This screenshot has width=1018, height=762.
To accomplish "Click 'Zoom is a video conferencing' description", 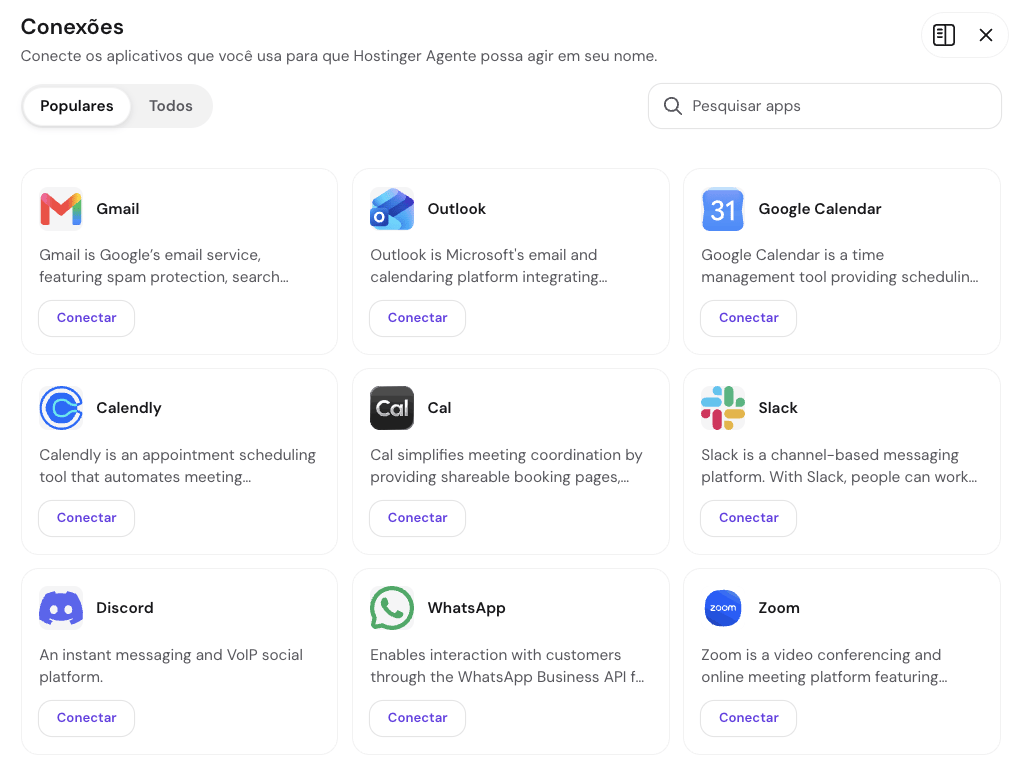I will click(x=824, y=666).
